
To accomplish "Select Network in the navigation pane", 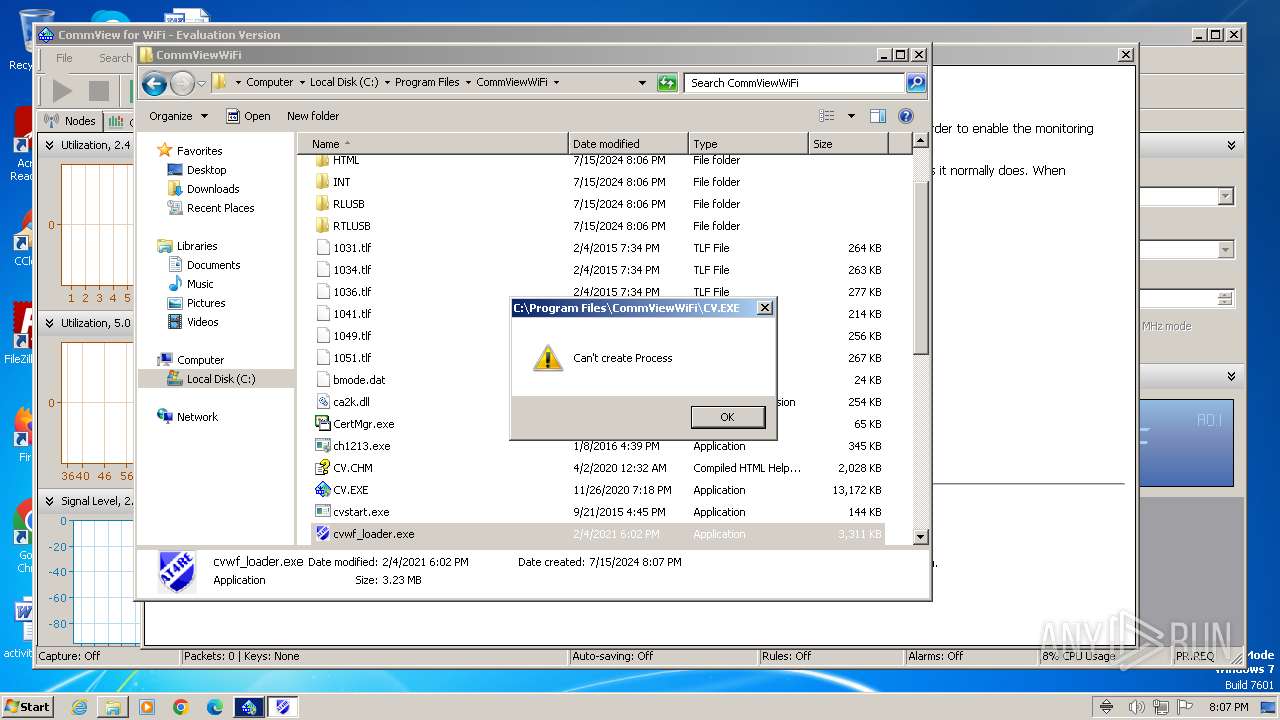I will [x=196, y=417].
